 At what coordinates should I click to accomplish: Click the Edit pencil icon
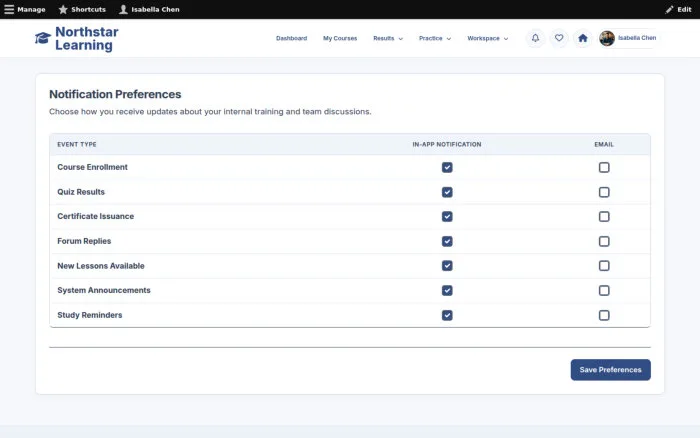[669, 9]
